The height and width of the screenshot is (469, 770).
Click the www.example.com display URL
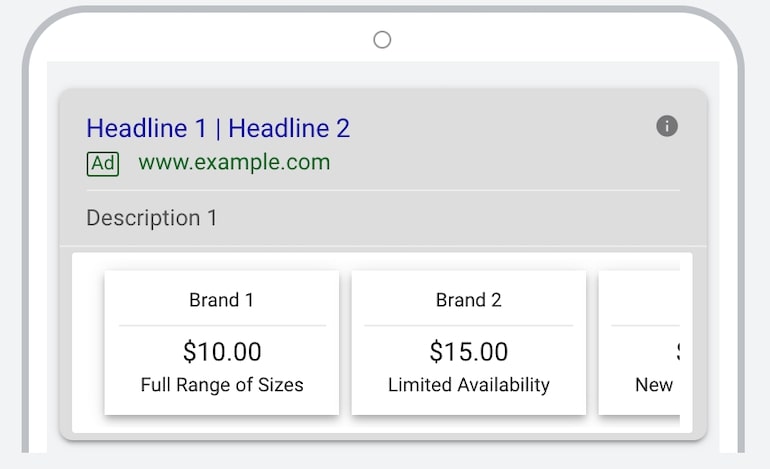point(234,162)
